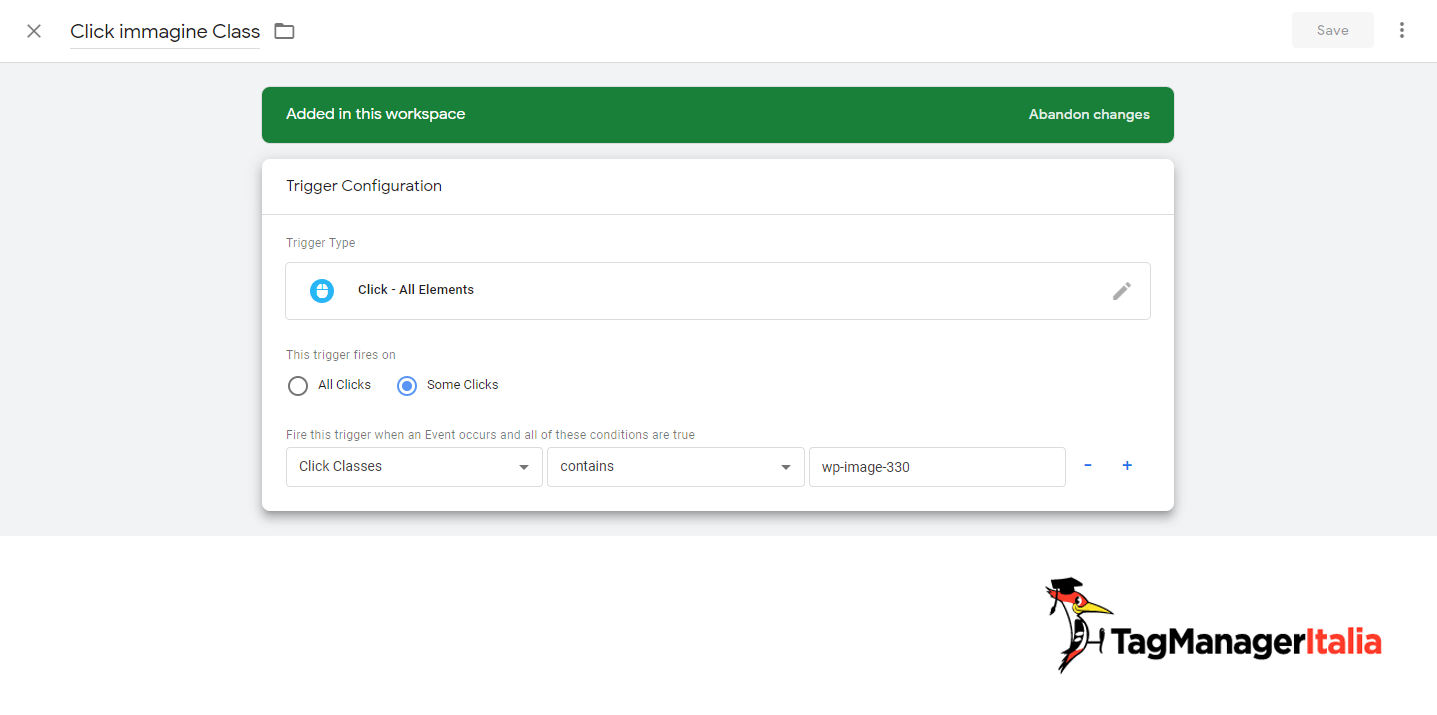Click the blue mouse click trigger icon
The height and width of the screenshot is (715, 1437).
point(322,291)
